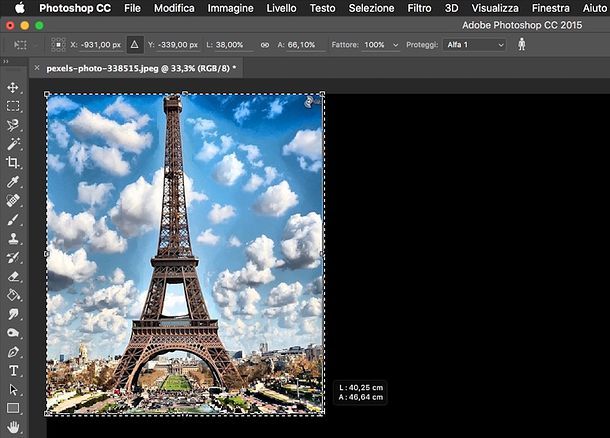
Task: Open the Filtro menu
Action: [419, 8]
